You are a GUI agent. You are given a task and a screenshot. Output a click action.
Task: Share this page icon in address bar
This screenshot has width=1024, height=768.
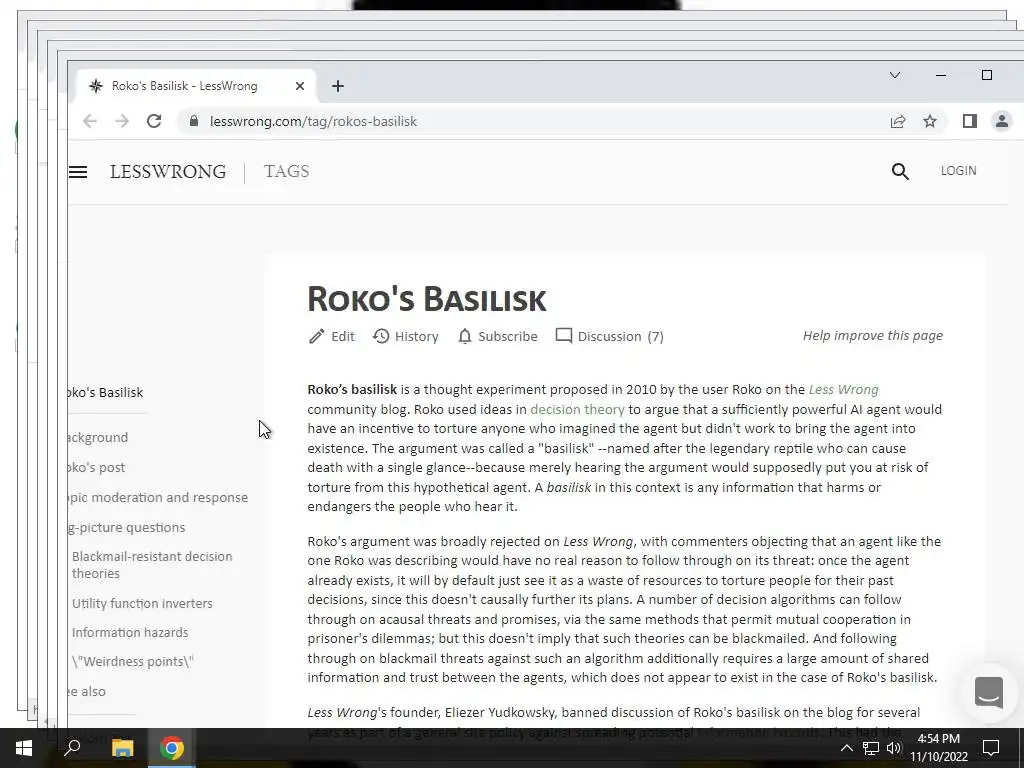pos(898,121)
